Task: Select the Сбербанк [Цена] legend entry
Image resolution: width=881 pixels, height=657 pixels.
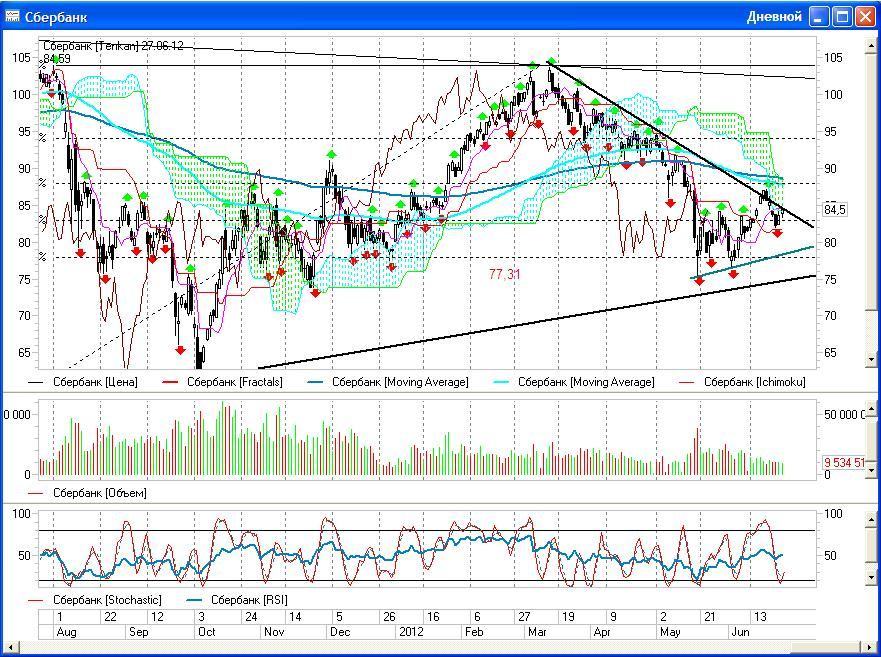Action: (x=83, y=382)
